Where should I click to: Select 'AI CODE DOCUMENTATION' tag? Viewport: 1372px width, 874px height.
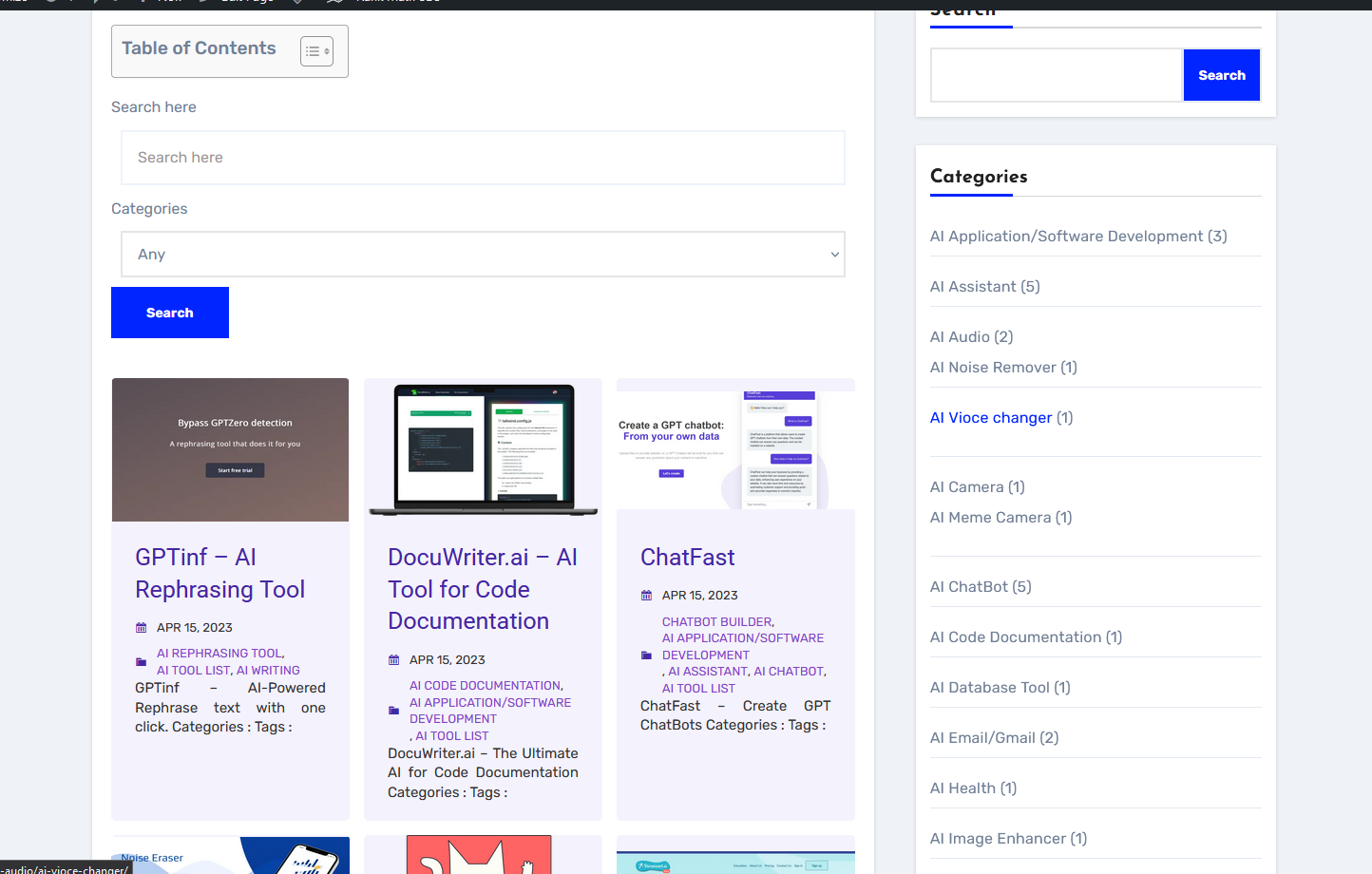(485, 686)
